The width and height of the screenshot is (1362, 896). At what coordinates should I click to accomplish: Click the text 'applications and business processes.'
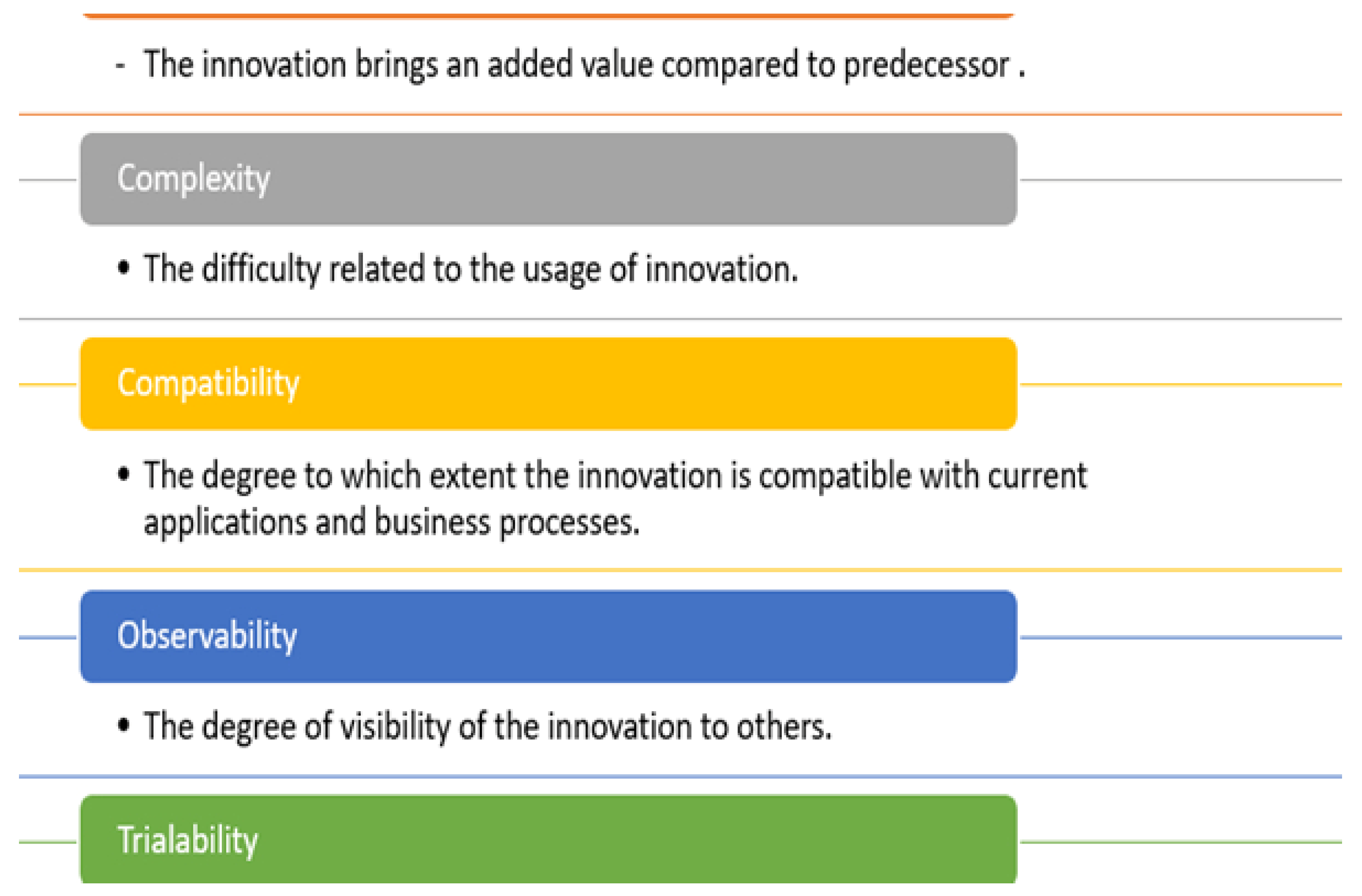click(392, 522)
